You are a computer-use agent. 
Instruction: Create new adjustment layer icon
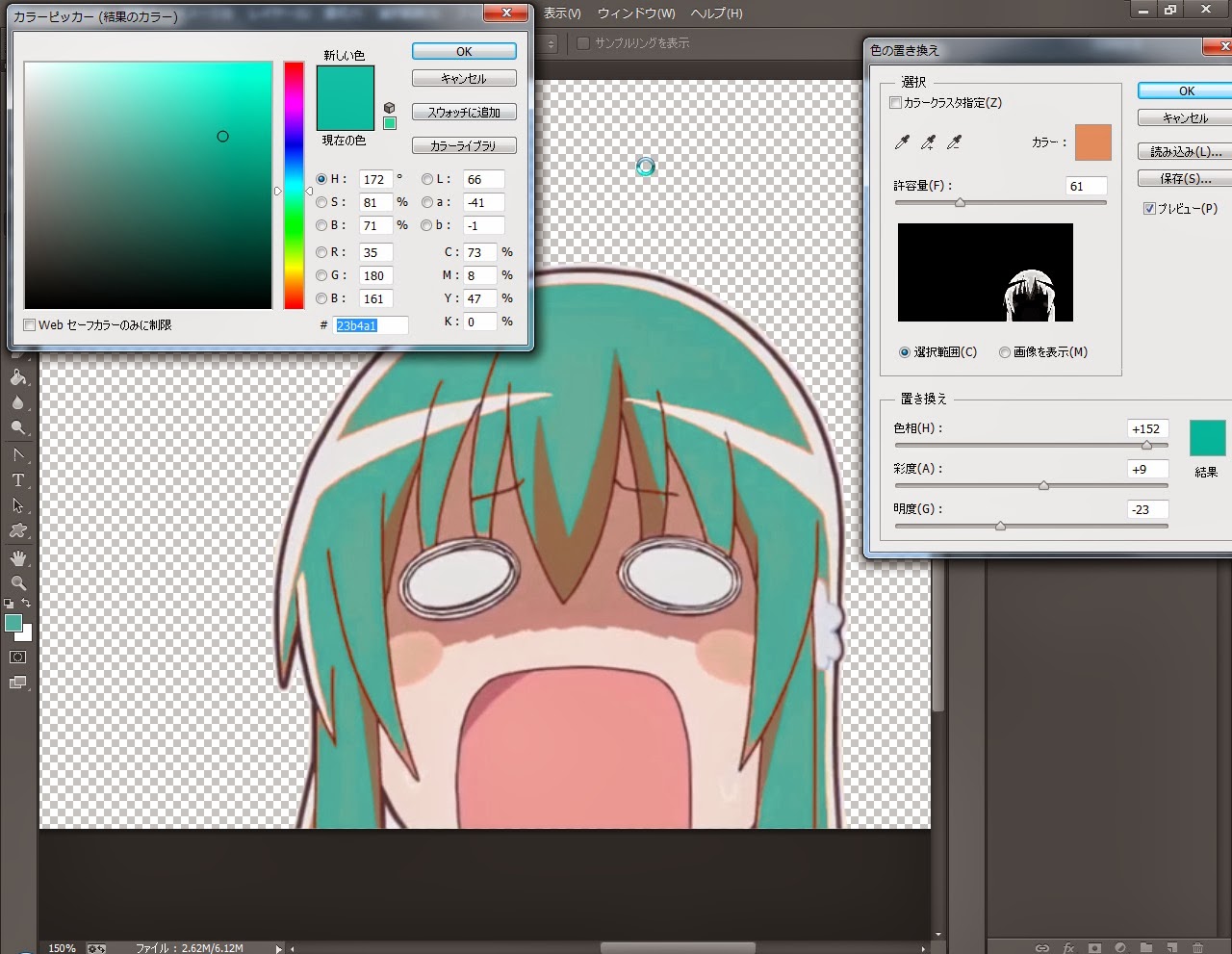1120,947
